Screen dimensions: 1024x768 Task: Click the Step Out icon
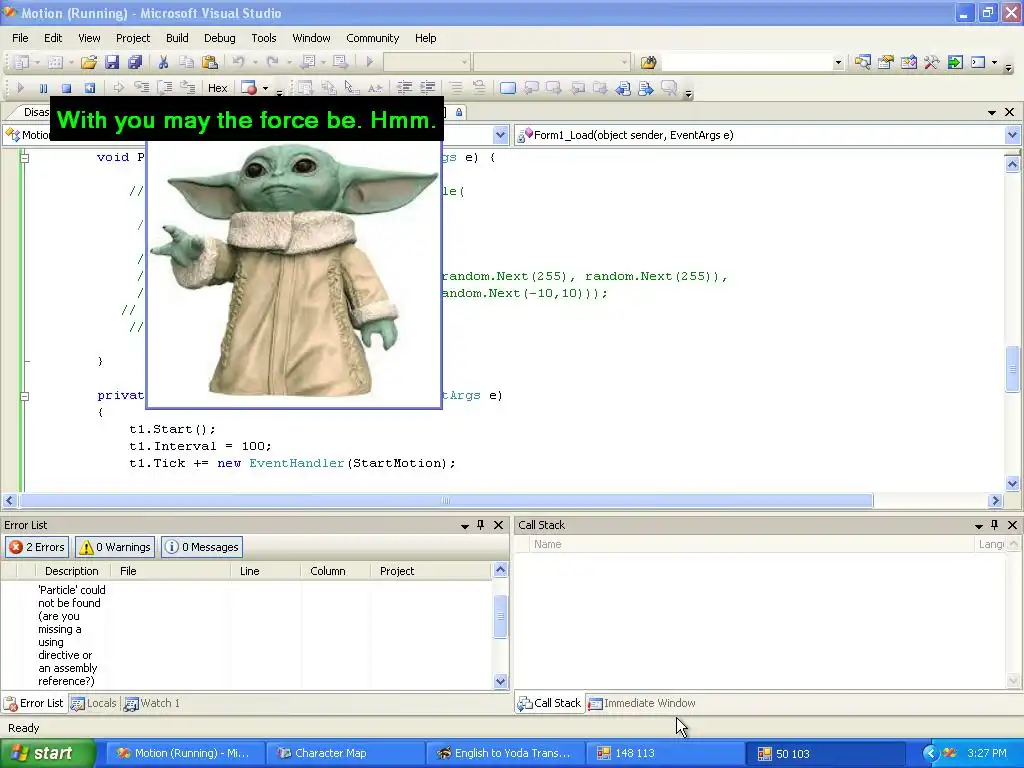[188, 88]
